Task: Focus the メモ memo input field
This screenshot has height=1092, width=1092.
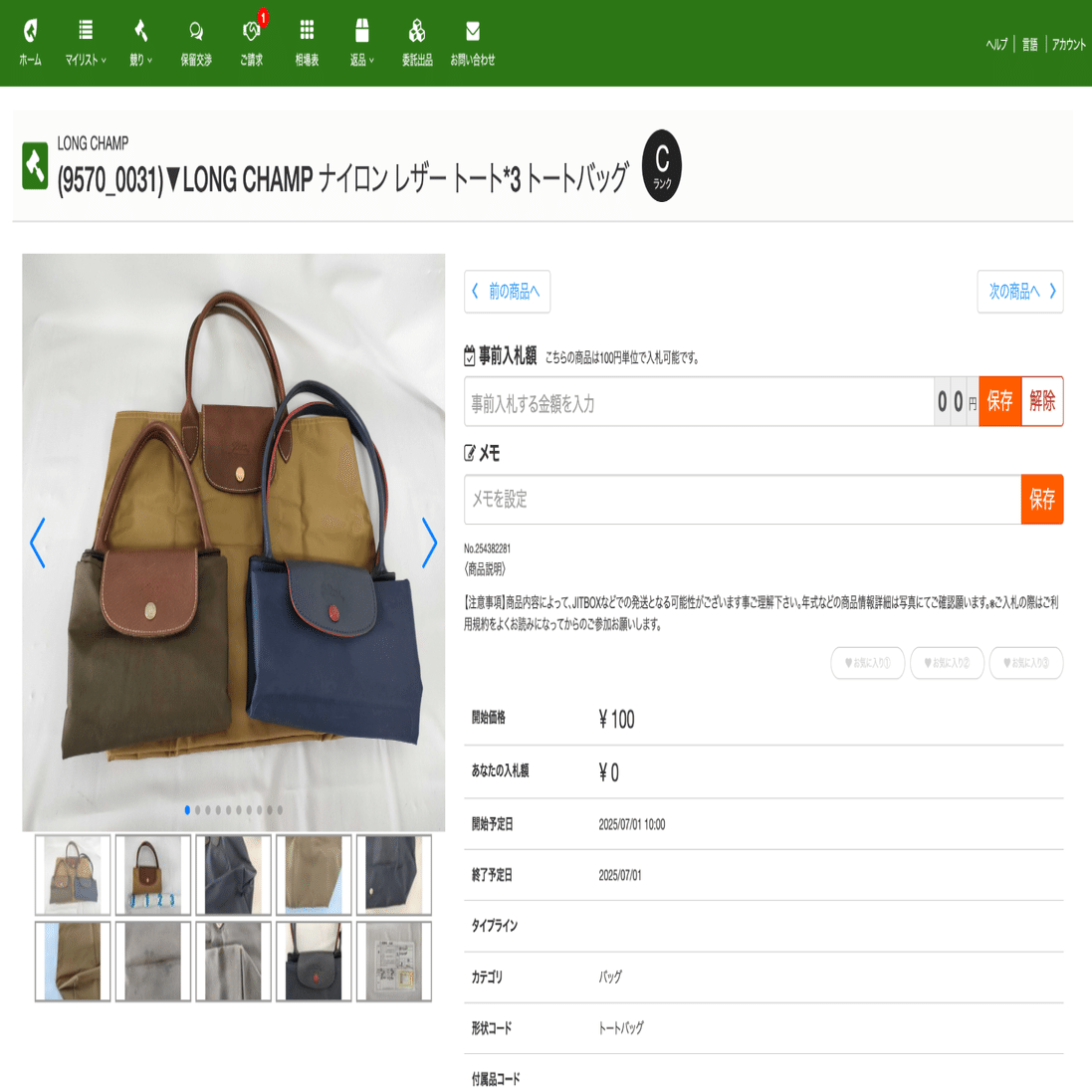Action: [743, 500]
